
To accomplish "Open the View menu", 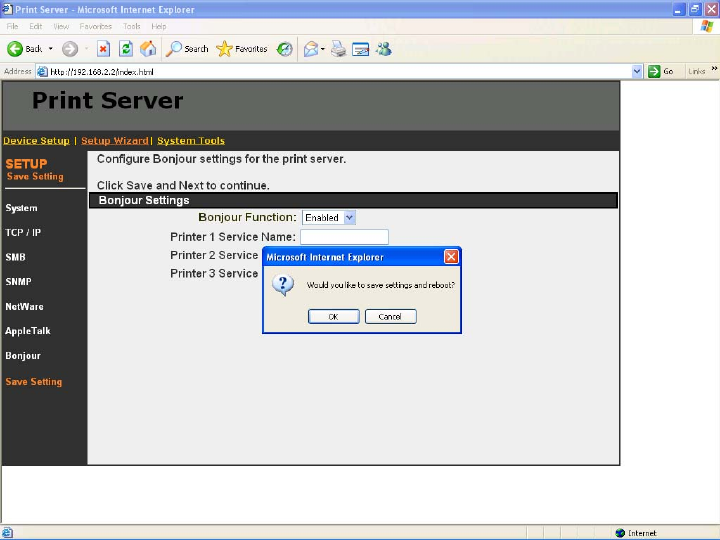I will coord(61,26).
